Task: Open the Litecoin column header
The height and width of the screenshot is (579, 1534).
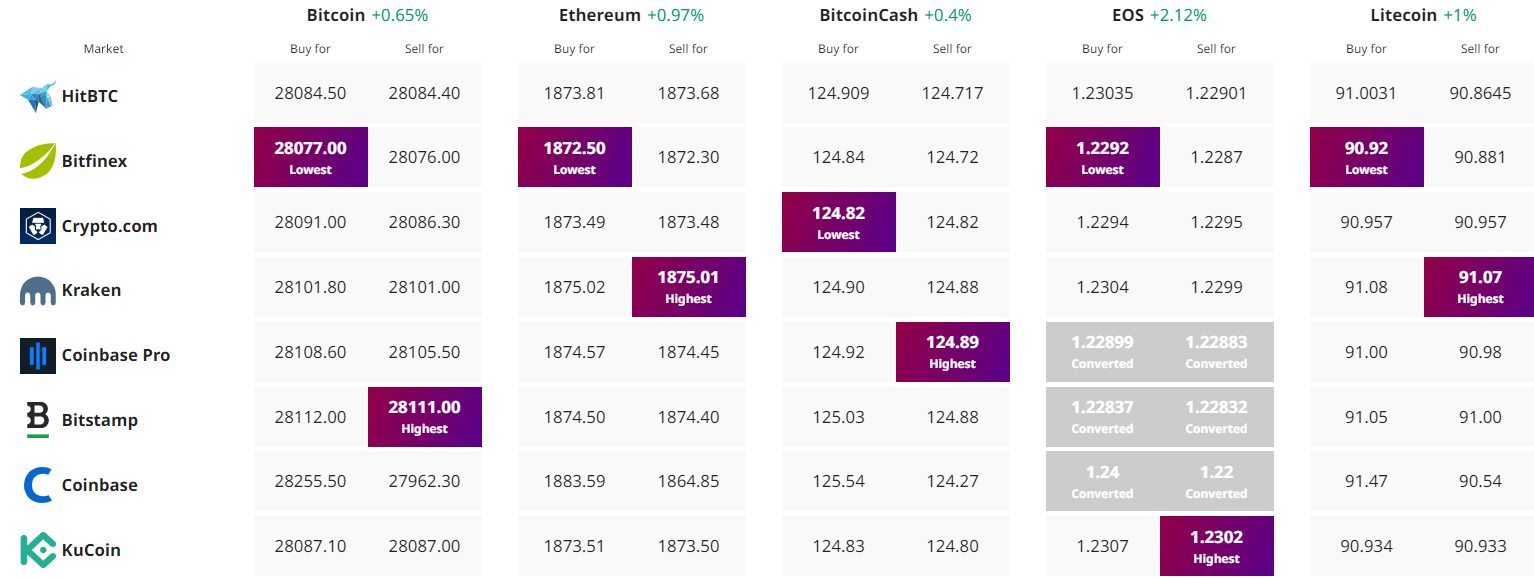Action: (1401, 15)
